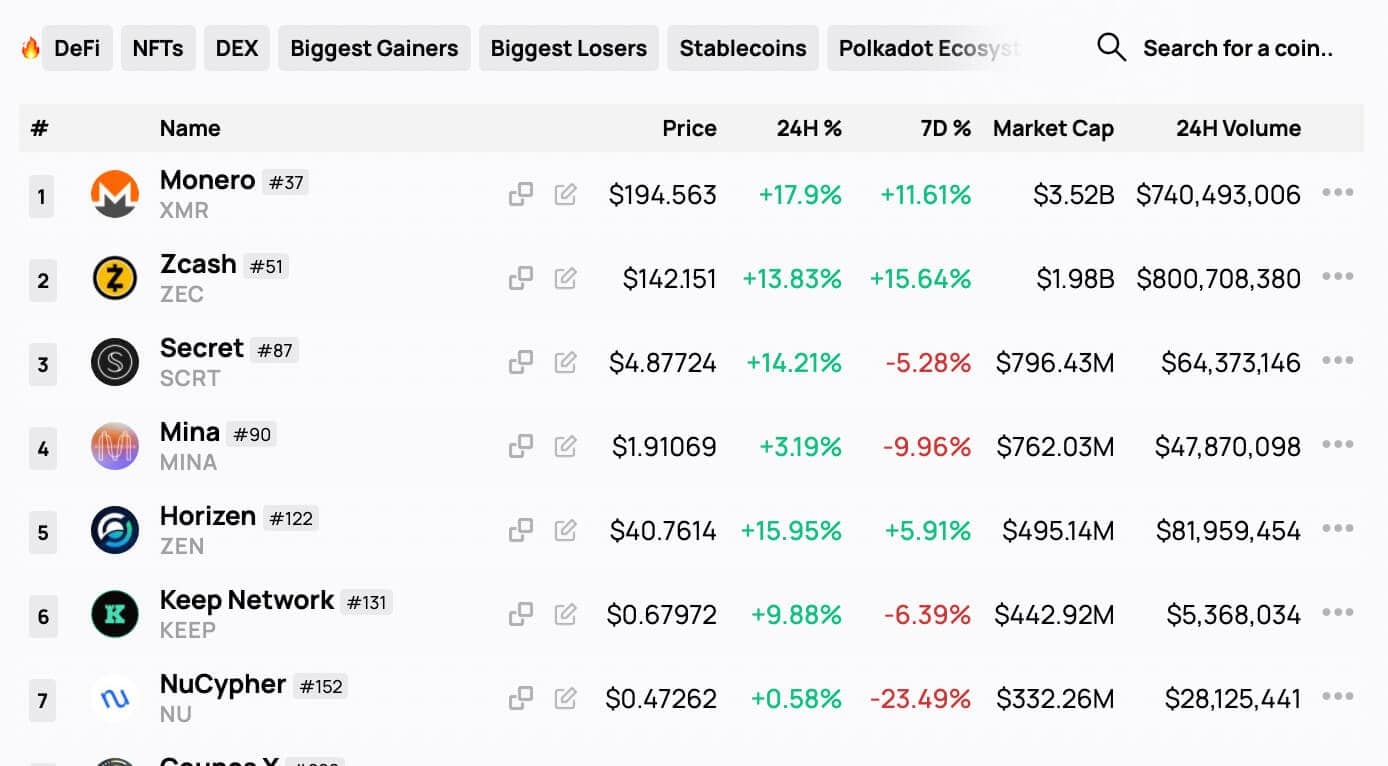Viewport: 1388px width, 766px height.
Task: Open the more options menu for Monero
Action: [1337, 193]
